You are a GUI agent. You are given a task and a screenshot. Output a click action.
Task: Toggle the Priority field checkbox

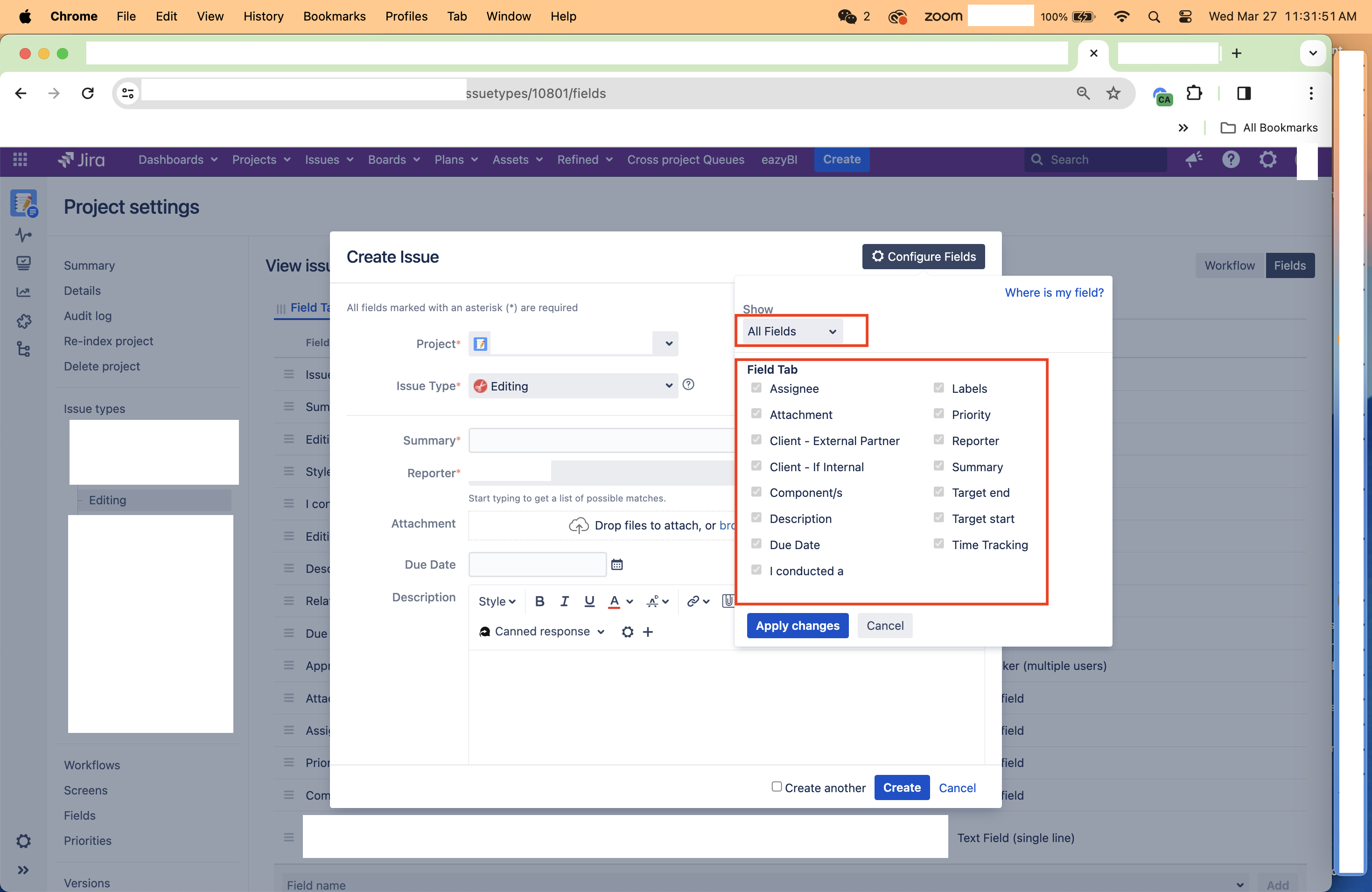click(938, 414)
